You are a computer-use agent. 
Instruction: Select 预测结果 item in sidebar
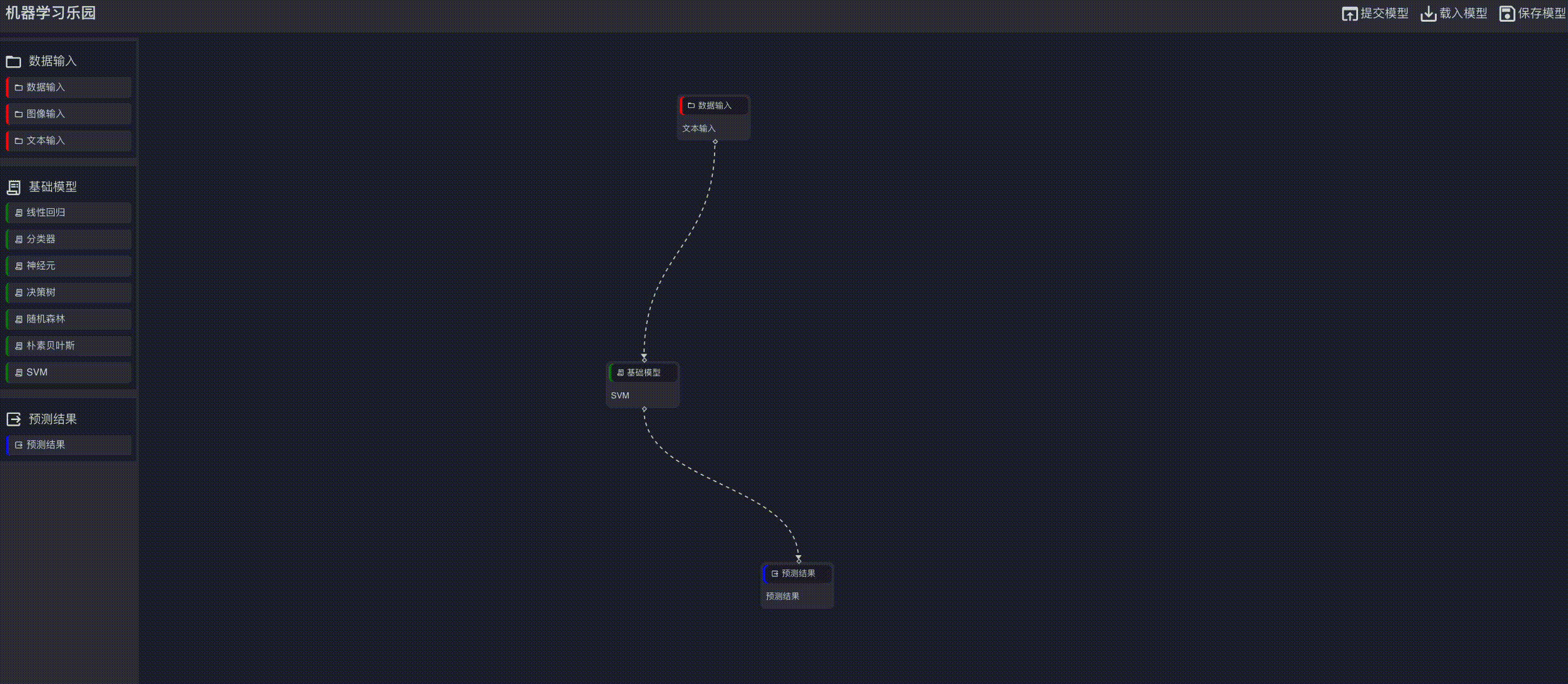point(68,445)
